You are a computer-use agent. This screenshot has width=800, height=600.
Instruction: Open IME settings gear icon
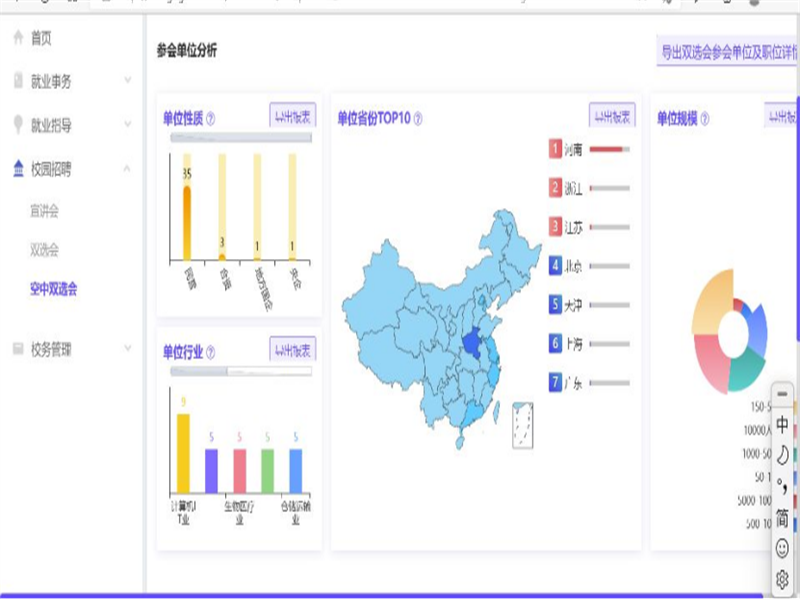click(782, 578)
